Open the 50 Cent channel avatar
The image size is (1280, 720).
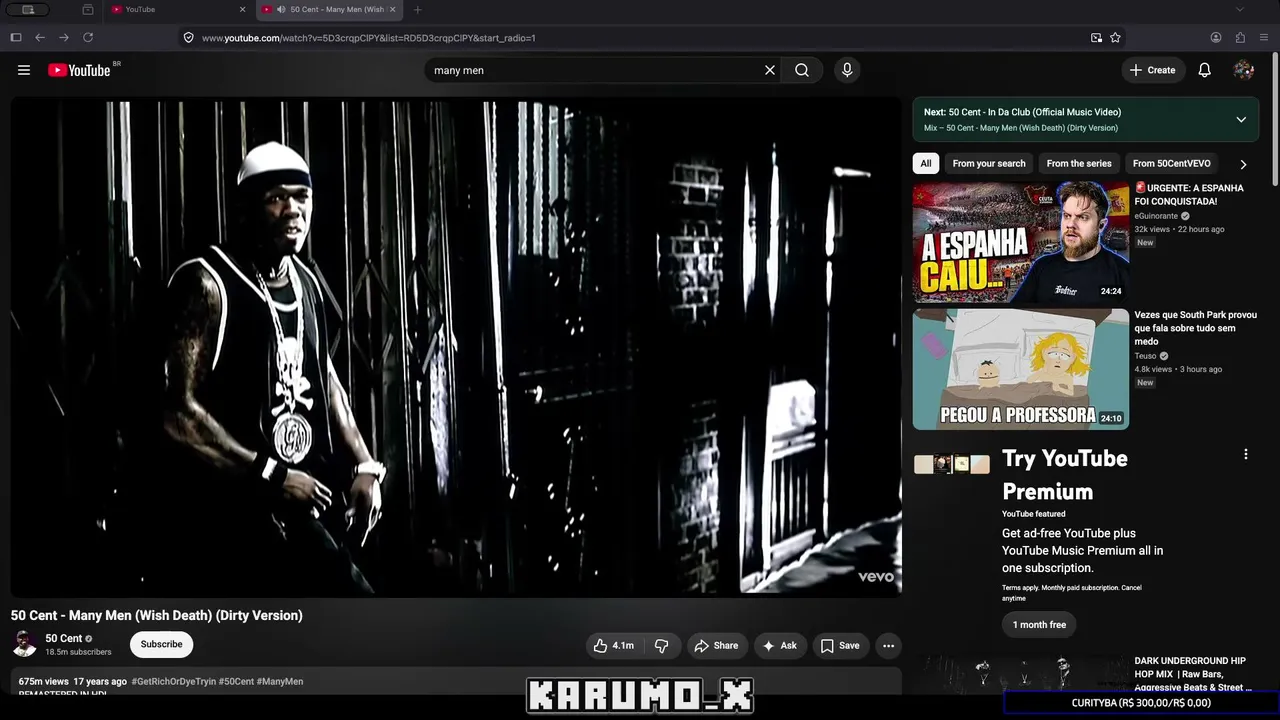coord(24,645)
